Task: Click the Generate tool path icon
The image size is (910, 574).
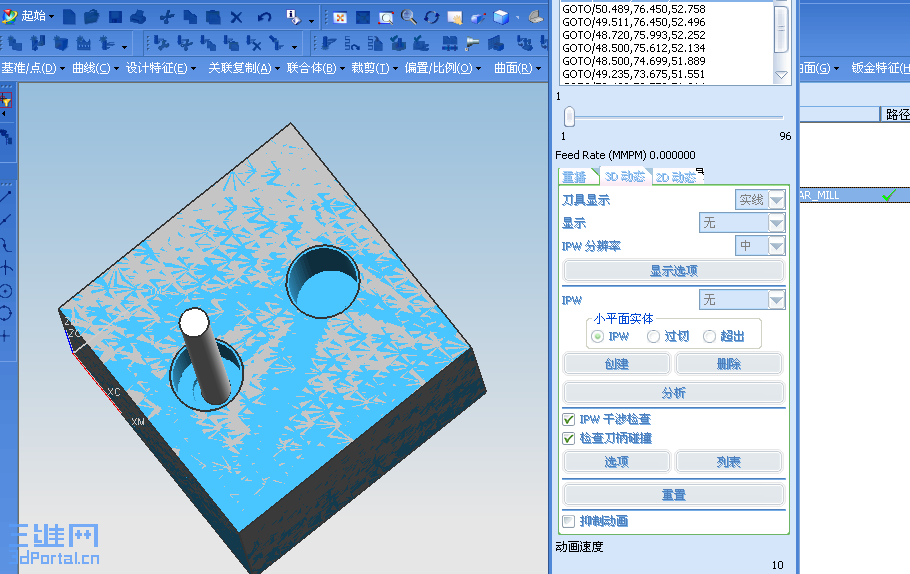Action: click(x=328, y=43)
